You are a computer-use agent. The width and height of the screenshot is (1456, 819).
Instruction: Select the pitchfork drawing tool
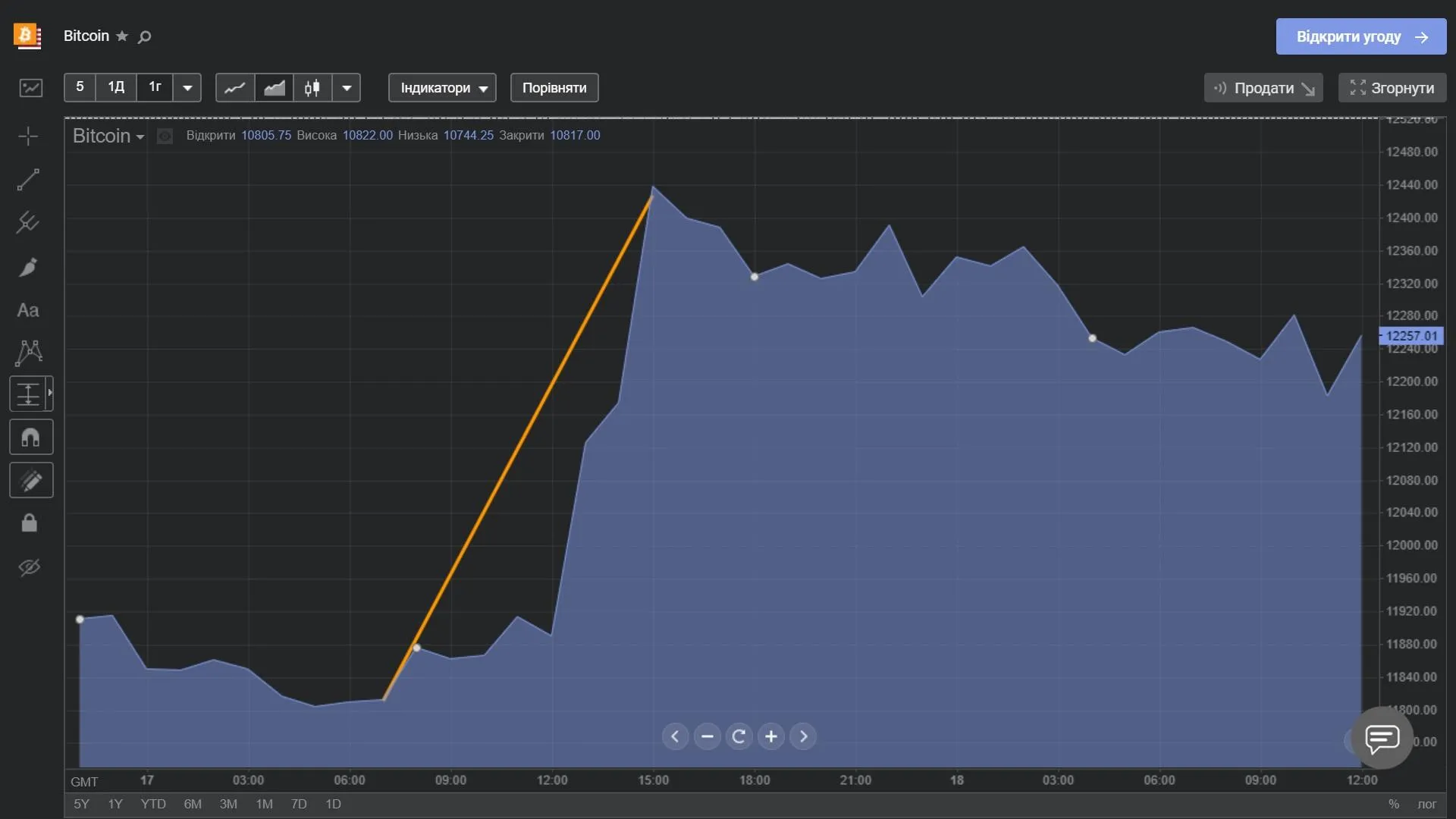point(28,222)
